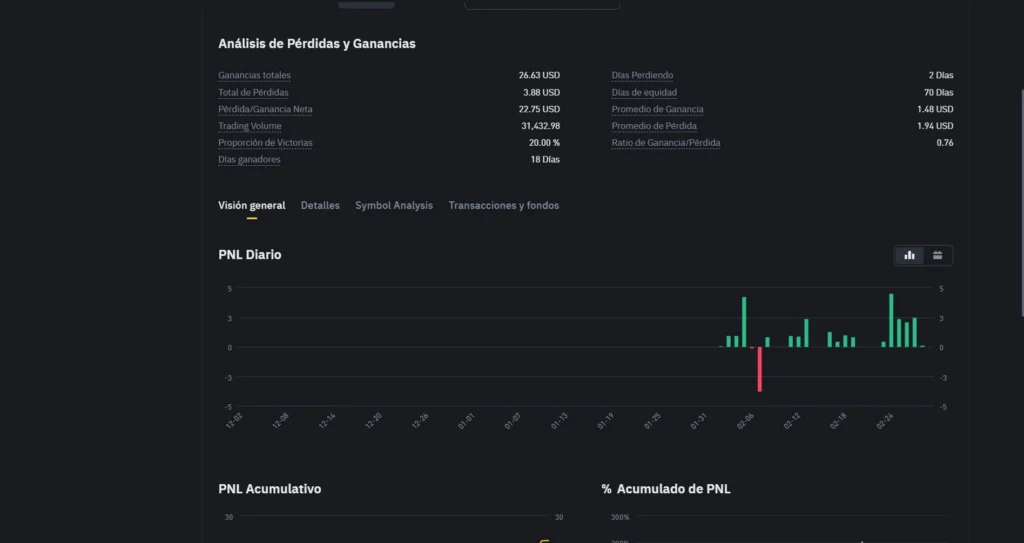The image size is (1024, 543).
Task: Click the Proporción de Victorias label
Action: coord(265,143)
